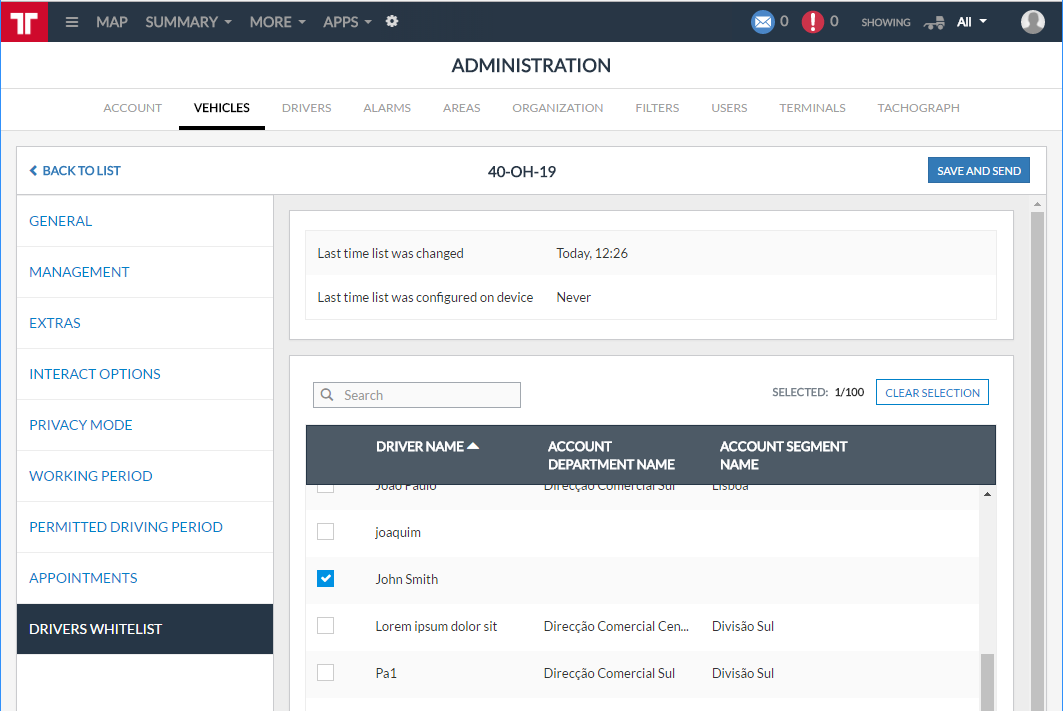Click the vehicle icon next to Showing
Viewport: 1063px width, 711px height.
[x=934, y=22]
